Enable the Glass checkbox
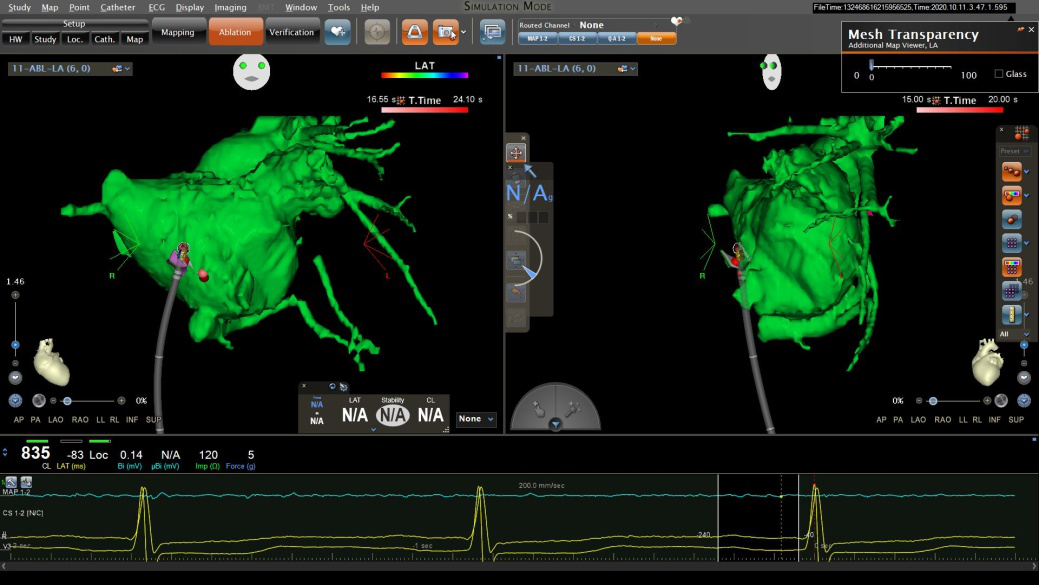This screenshot has width=1039, height=585. [999, 74]
